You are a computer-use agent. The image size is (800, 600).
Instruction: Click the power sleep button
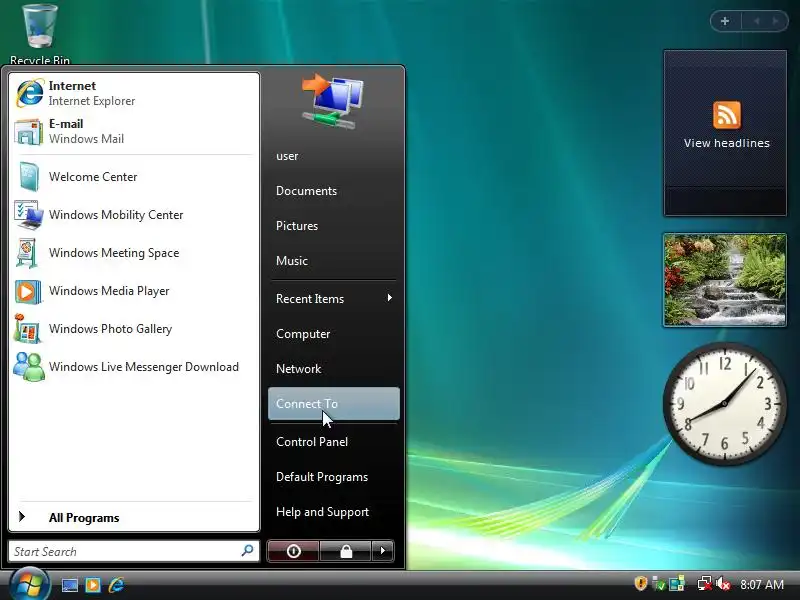click(293, 551)
